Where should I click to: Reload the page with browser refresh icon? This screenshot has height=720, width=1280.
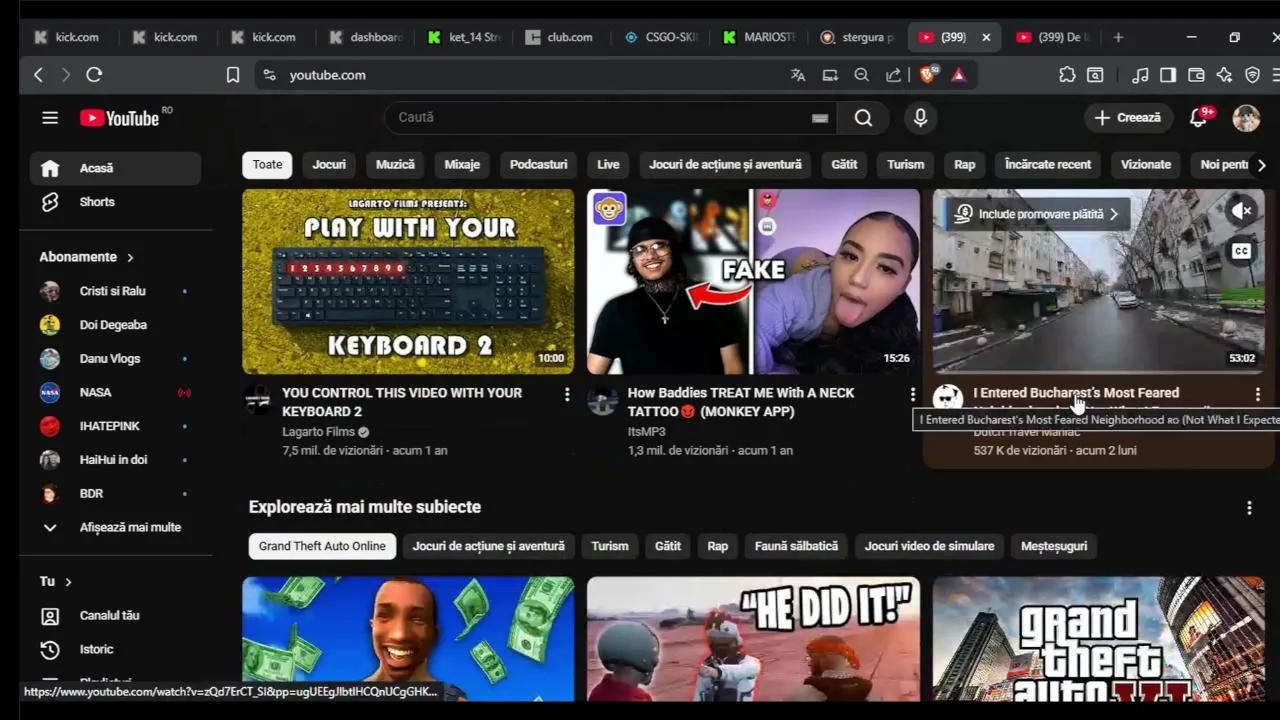(x=94, y=75)
